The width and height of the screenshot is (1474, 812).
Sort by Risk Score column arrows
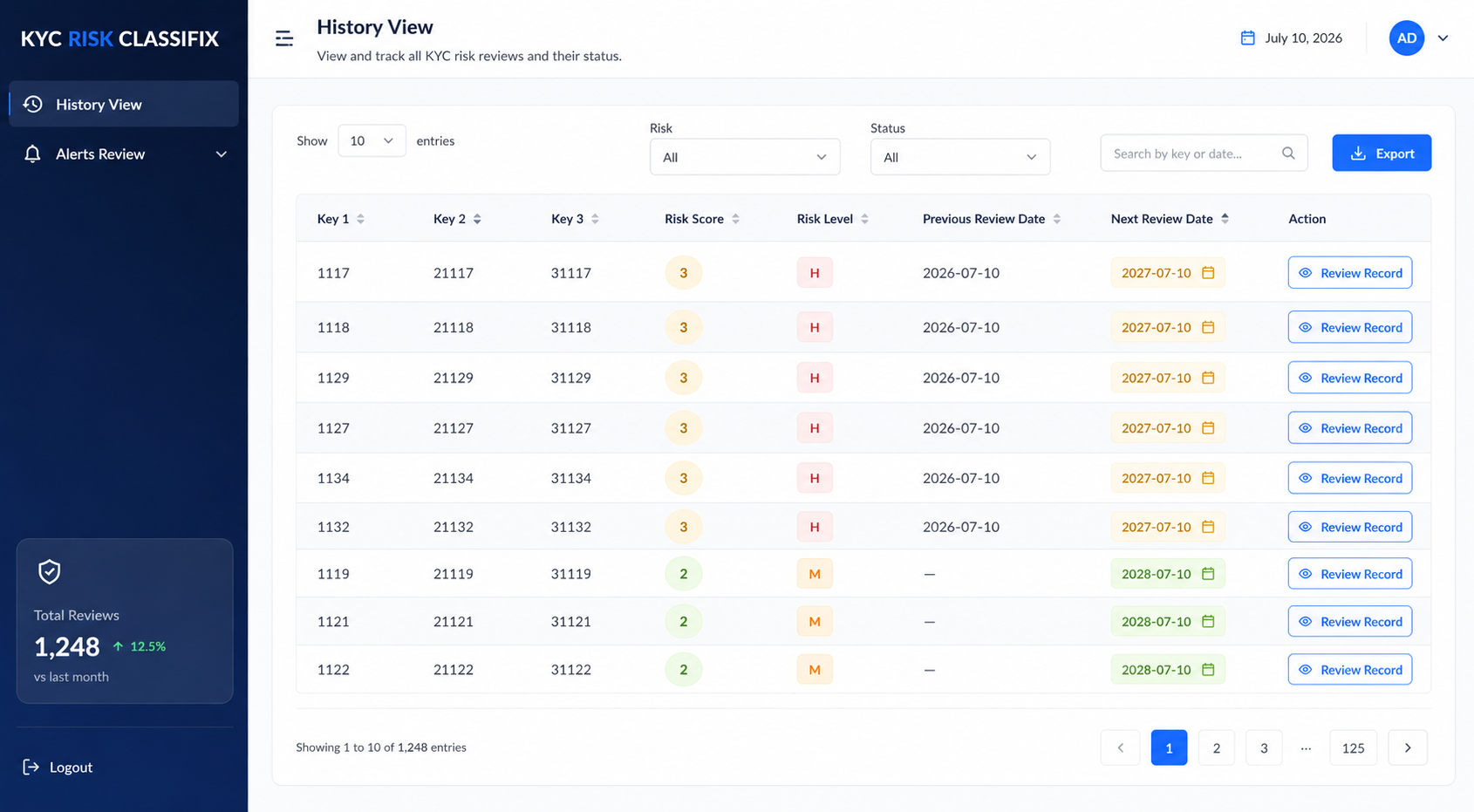coord(735,219)
